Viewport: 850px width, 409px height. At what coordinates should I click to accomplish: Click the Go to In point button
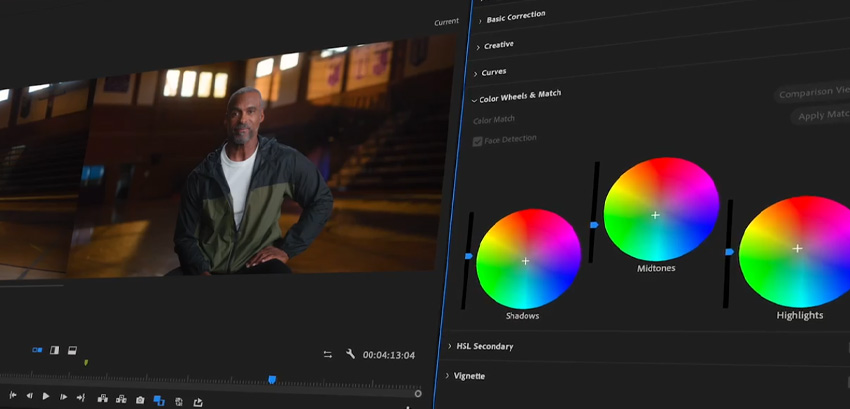click(13, 396)
